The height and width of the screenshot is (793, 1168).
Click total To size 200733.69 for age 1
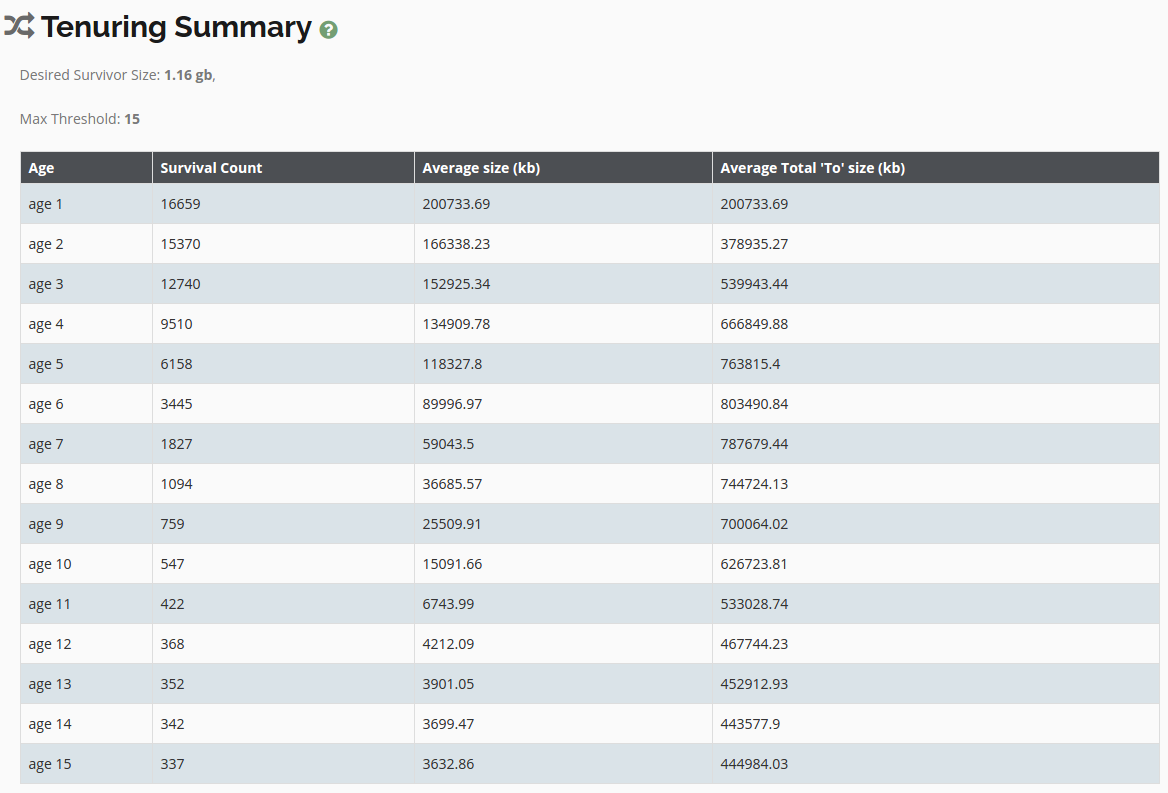754,204
